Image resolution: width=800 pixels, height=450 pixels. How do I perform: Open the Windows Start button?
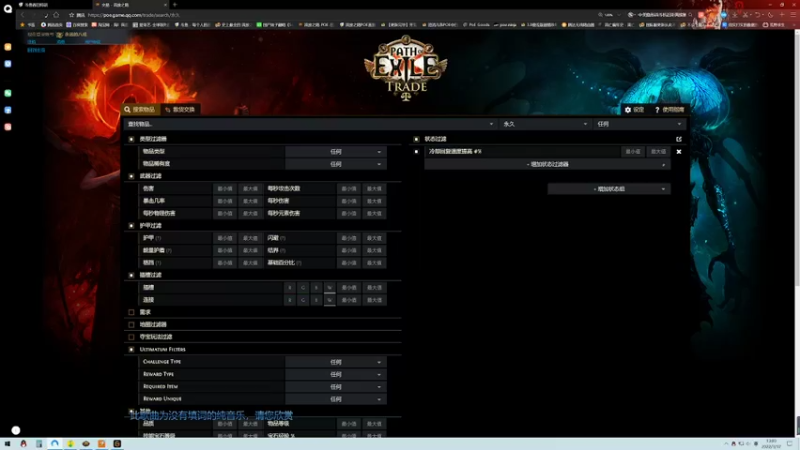click(x=8, y=444)
